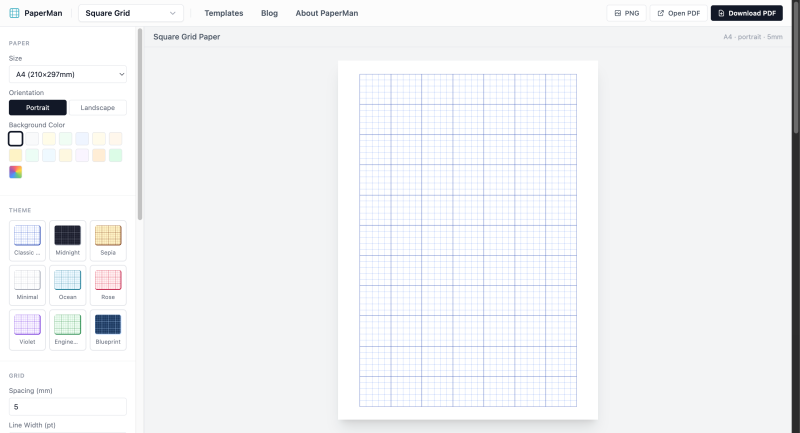
Task: Export the paper as PNG
Action: click(627, 13)
